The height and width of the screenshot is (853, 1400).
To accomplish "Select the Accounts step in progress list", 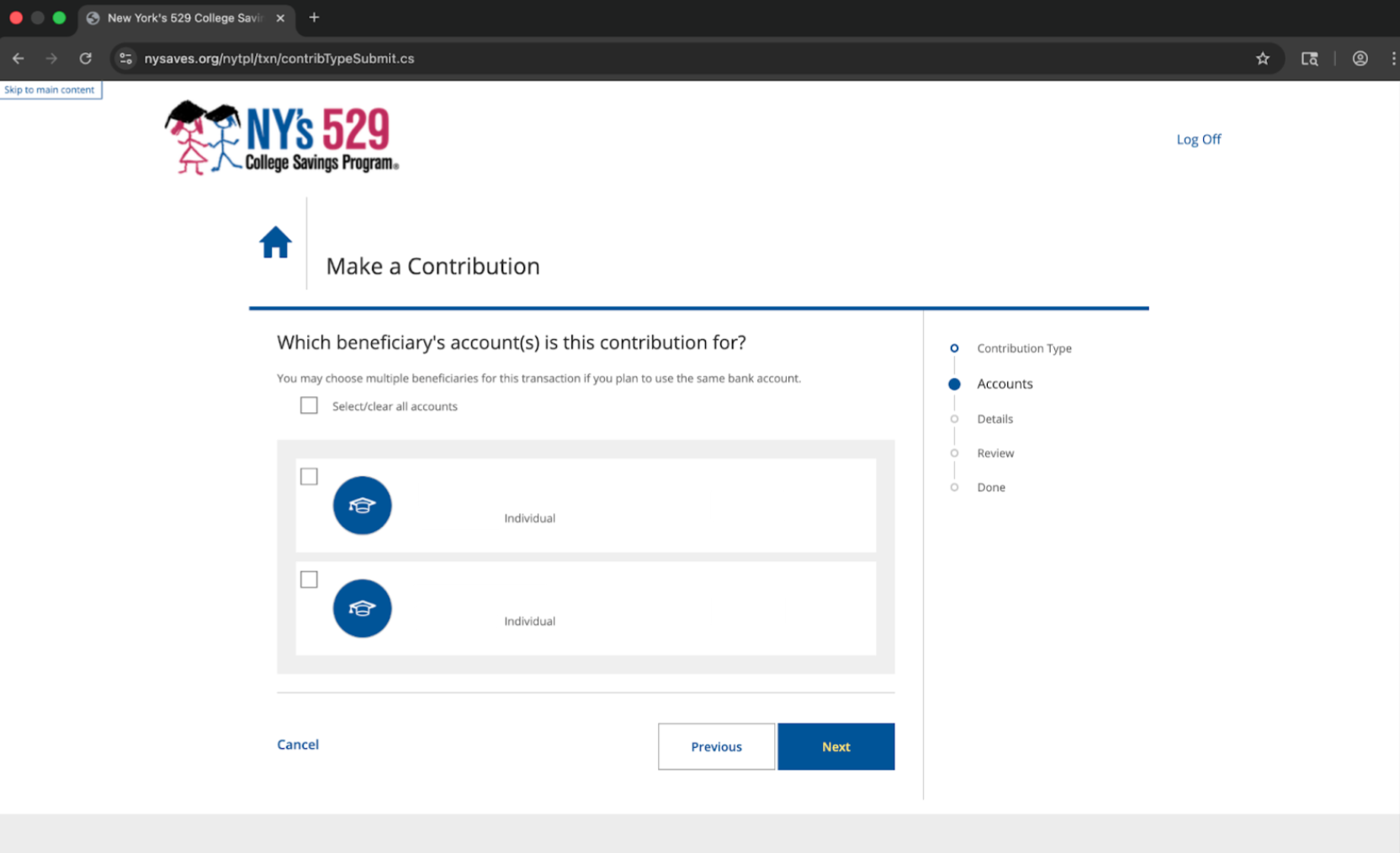I will coord(1005,384).
